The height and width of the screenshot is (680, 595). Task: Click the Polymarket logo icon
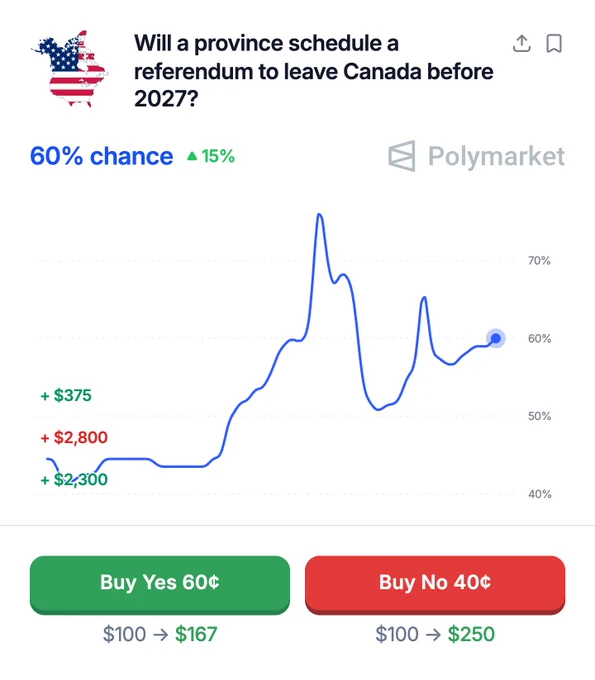402,156
